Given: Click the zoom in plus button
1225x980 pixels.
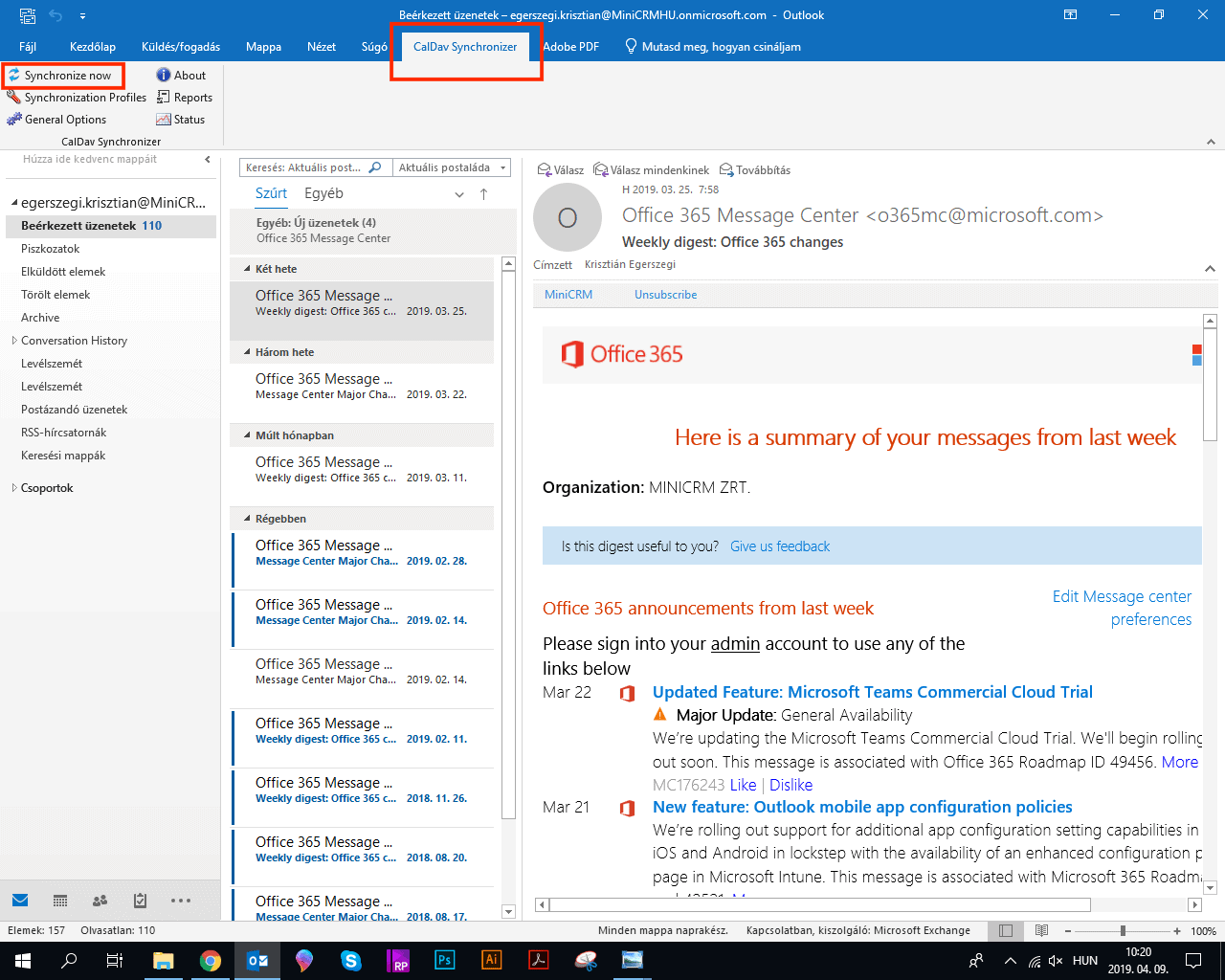Looking at the screenshot, I should [1176, 930].
